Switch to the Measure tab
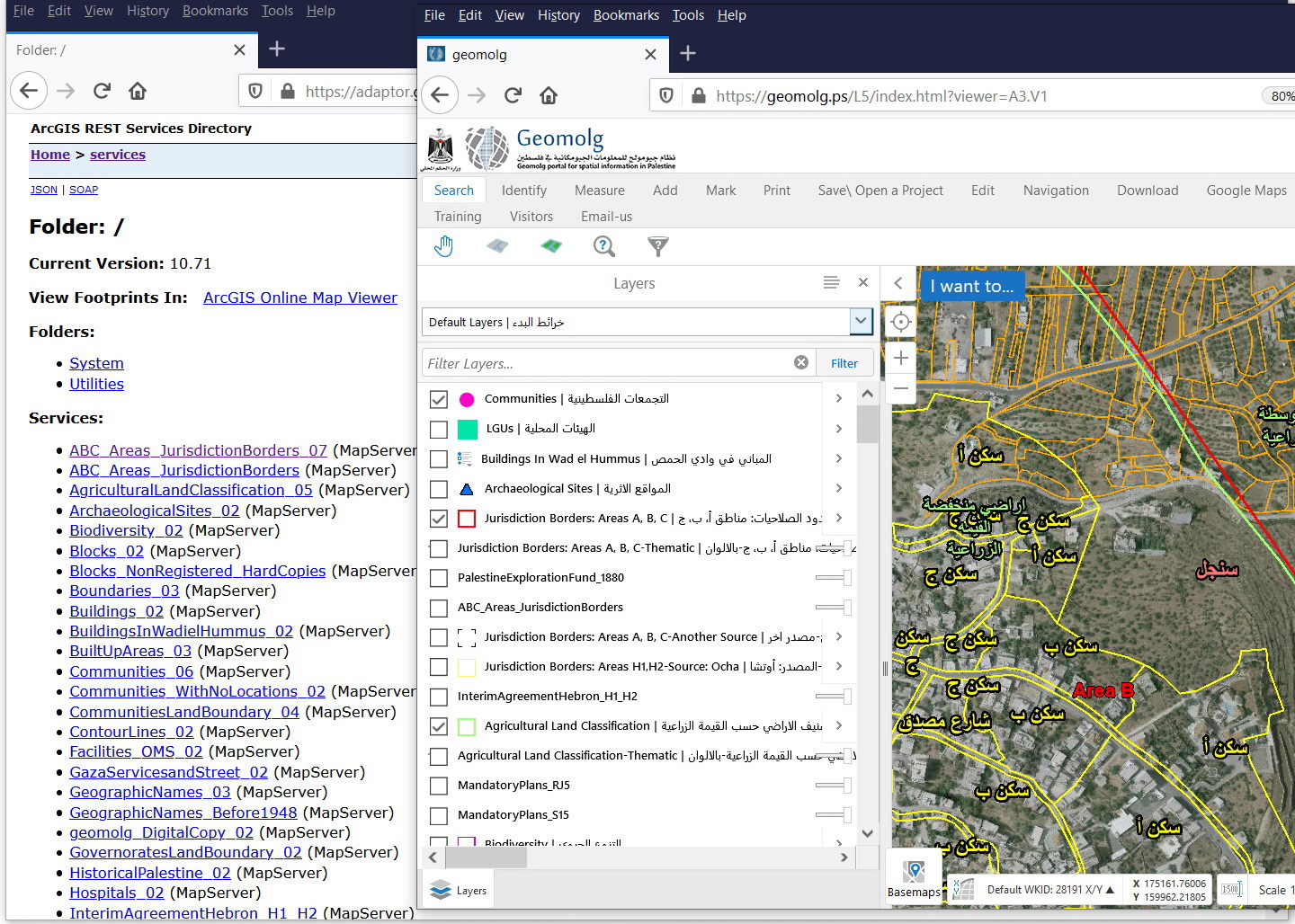 pyautogui.click(x=600, y=191)
